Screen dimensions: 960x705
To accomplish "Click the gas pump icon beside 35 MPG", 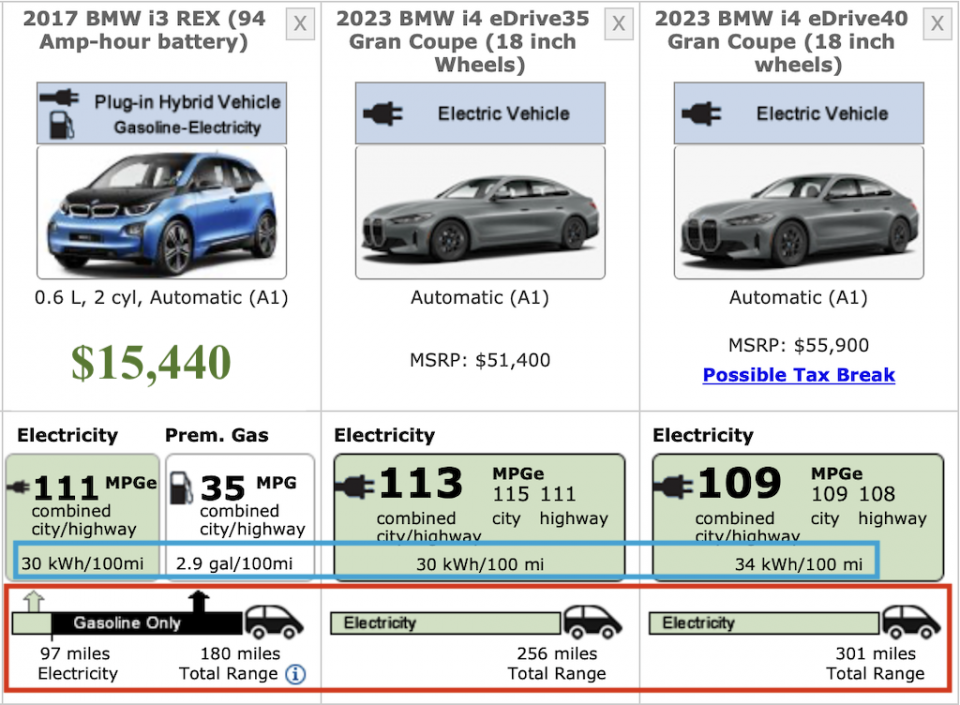I will click(x=182, y=487).
